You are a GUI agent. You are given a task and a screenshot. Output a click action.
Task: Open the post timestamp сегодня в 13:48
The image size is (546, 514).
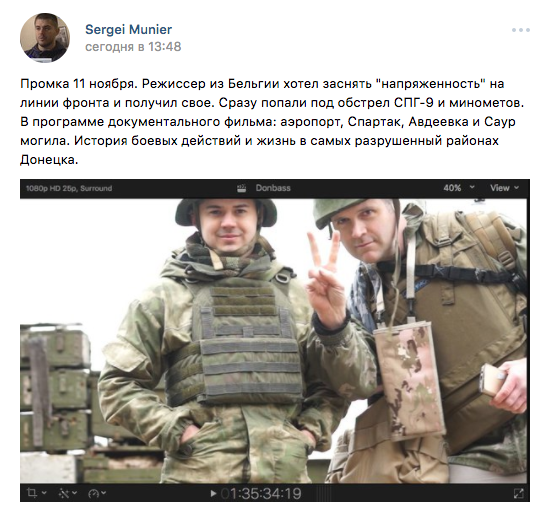click(133, 47)
